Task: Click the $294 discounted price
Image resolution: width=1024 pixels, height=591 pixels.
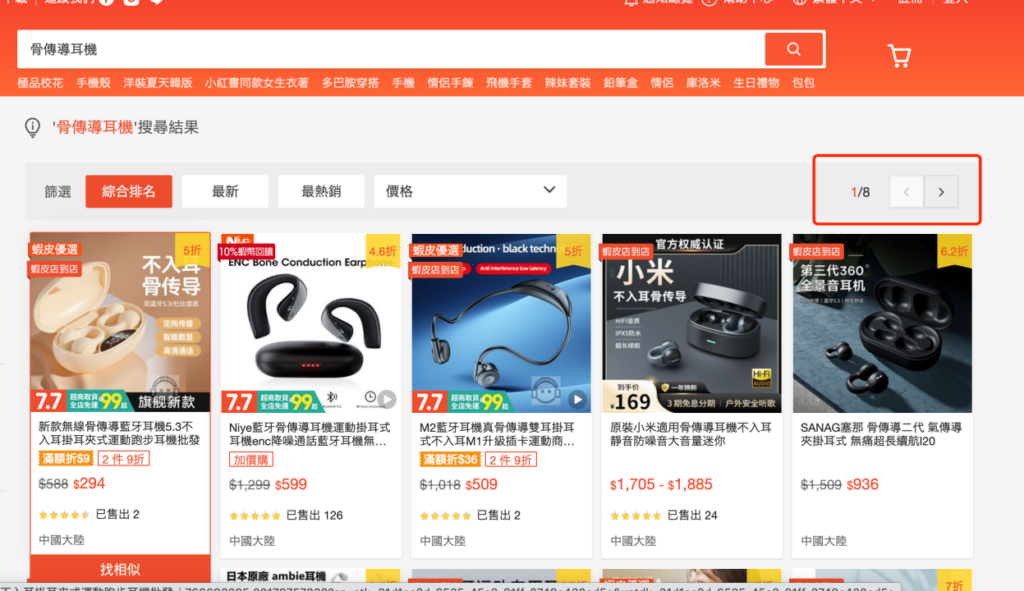Action: click(x=89, y=484)
